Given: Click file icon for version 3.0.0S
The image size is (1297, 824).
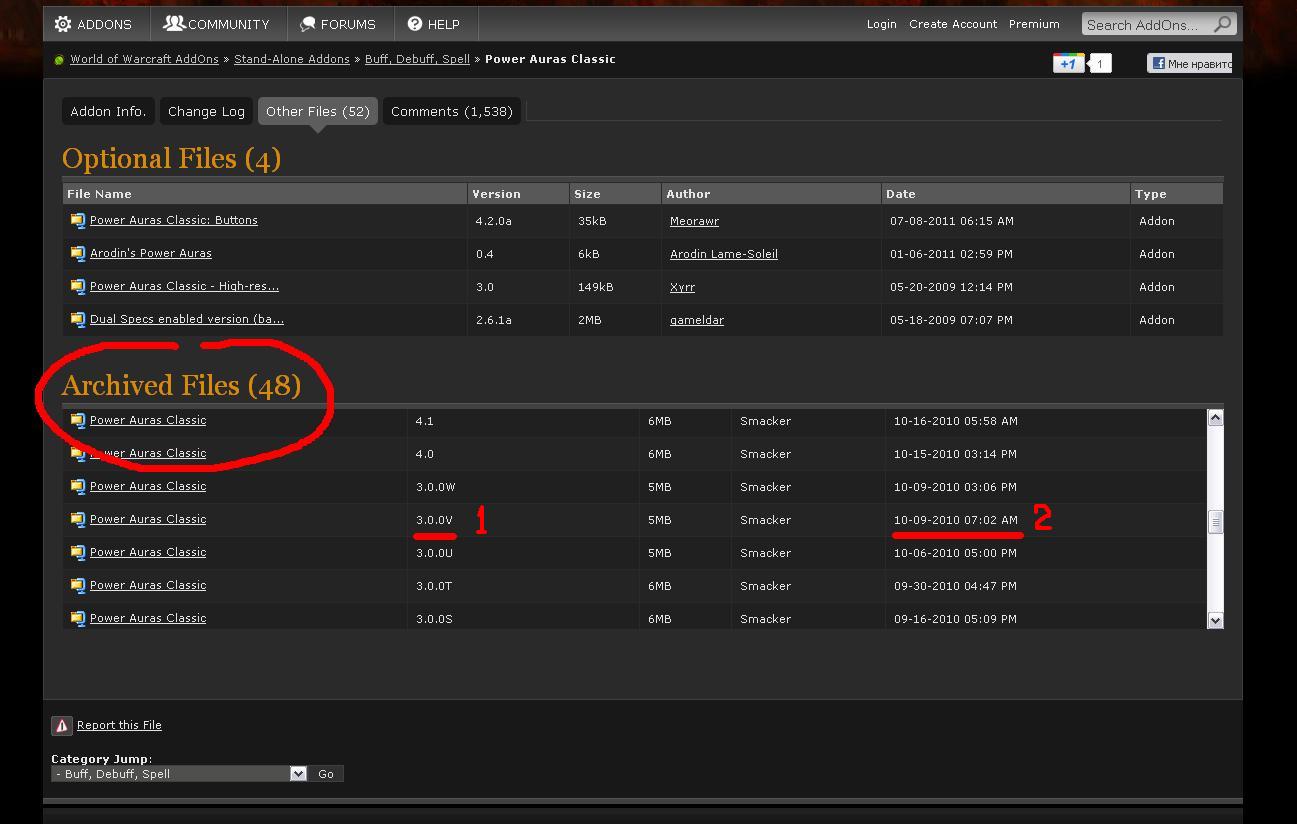Looking at the screenshot, I should point(77,619).
